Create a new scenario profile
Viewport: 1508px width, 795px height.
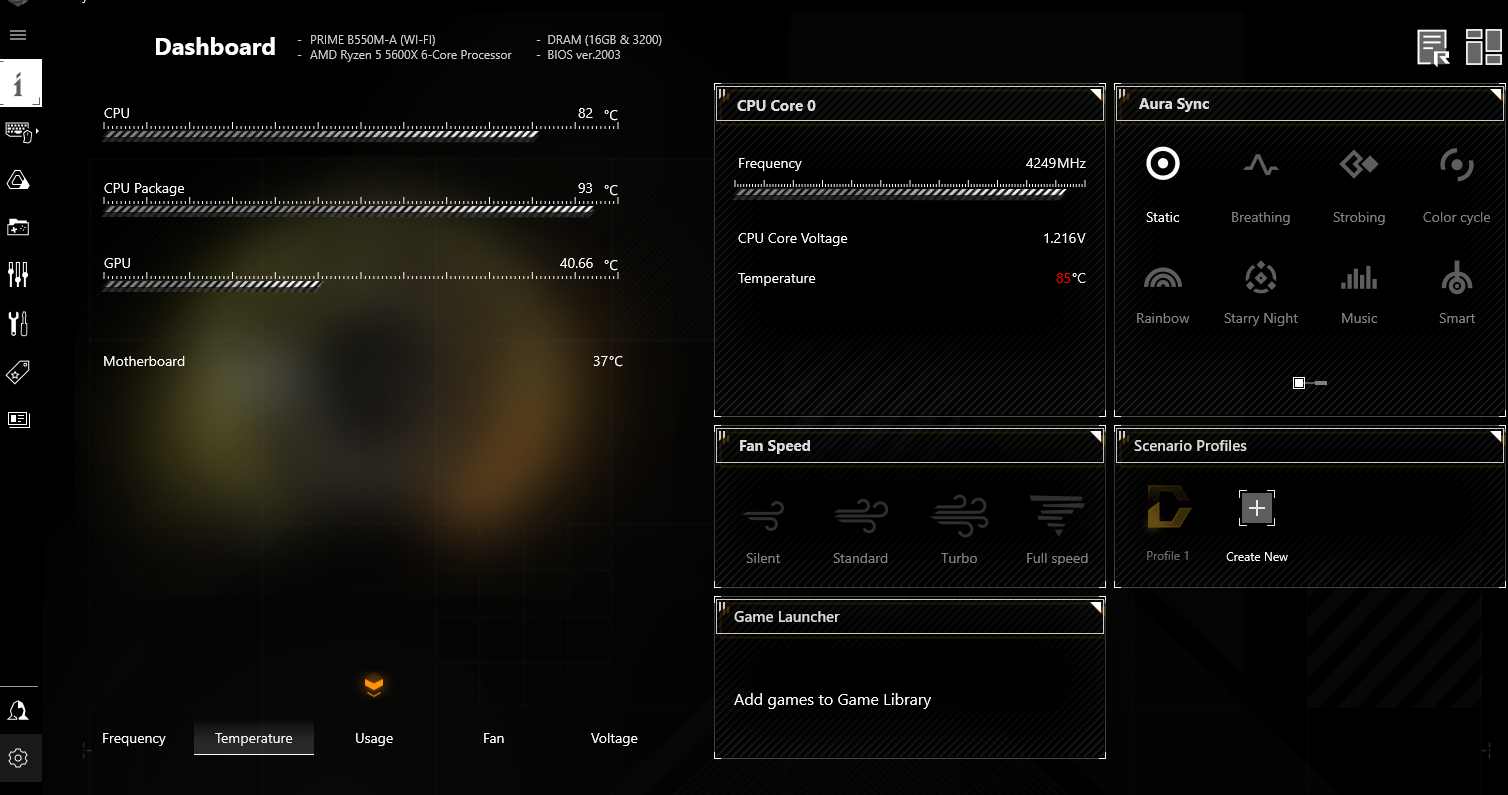[1257, 526]
